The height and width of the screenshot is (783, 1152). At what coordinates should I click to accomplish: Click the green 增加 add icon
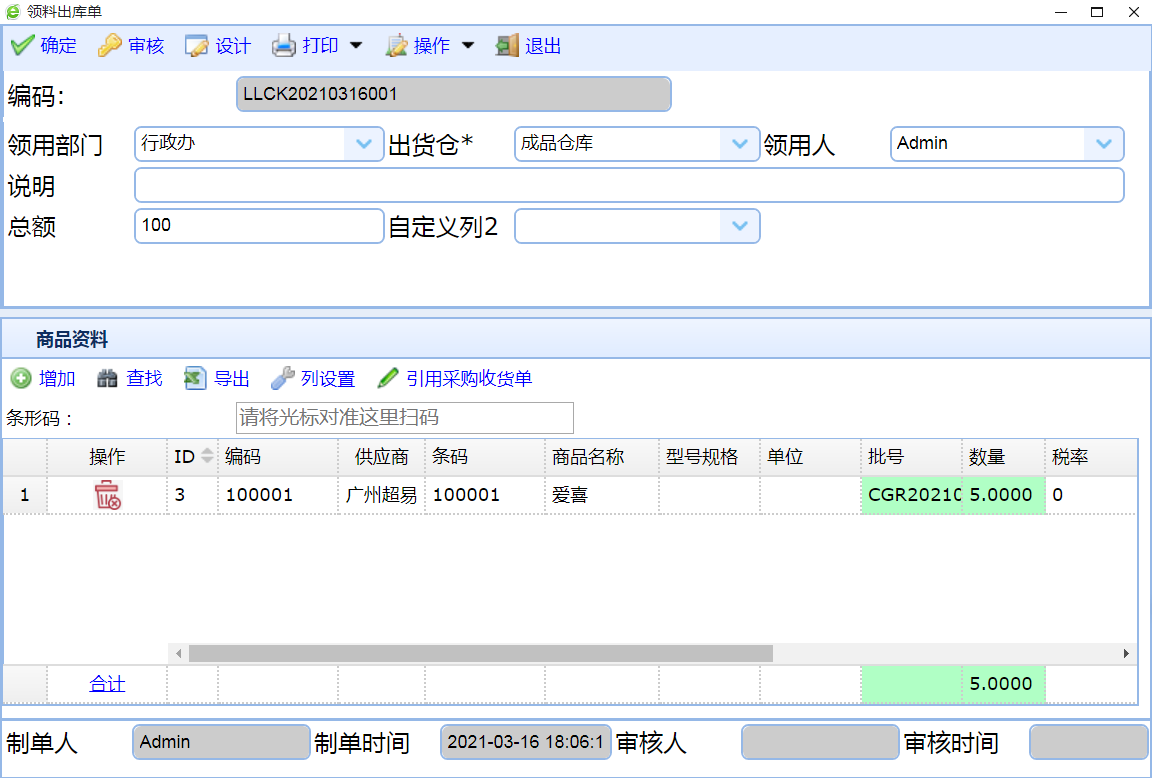tap(21, 379)
